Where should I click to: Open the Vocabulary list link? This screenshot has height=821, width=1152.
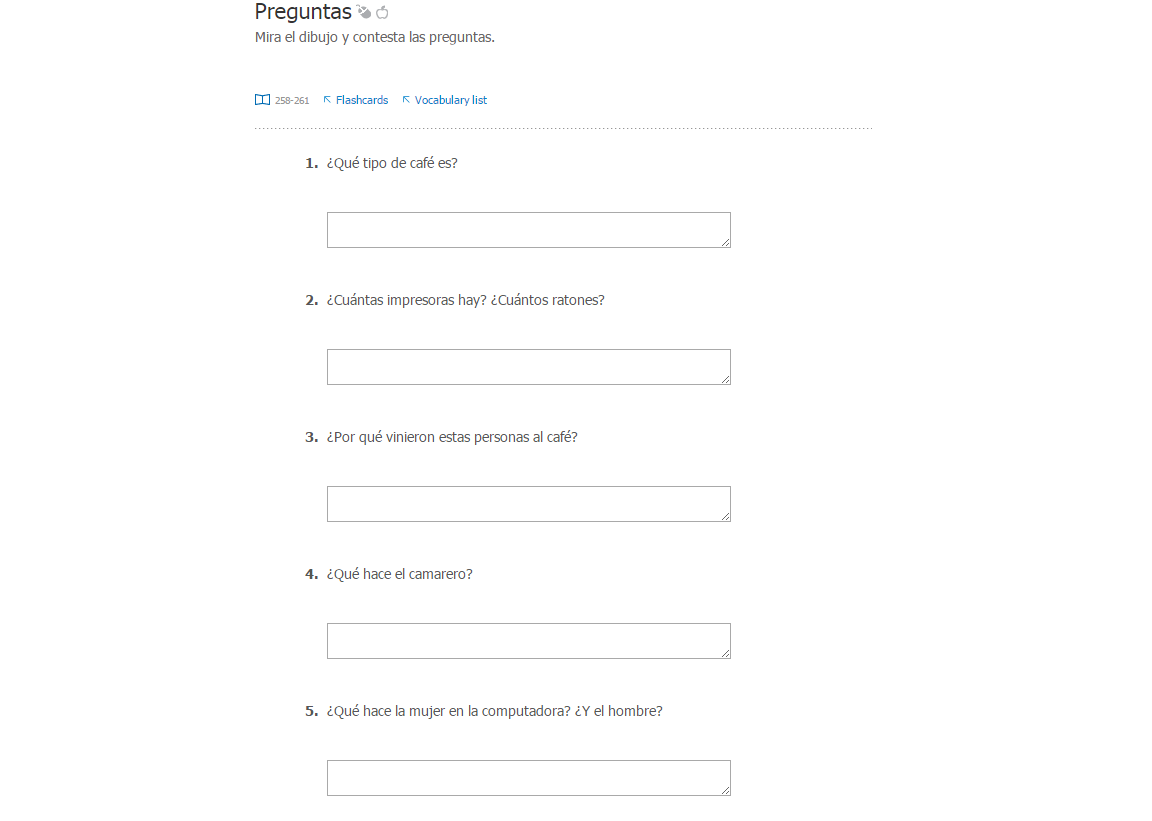coord(450,100)
